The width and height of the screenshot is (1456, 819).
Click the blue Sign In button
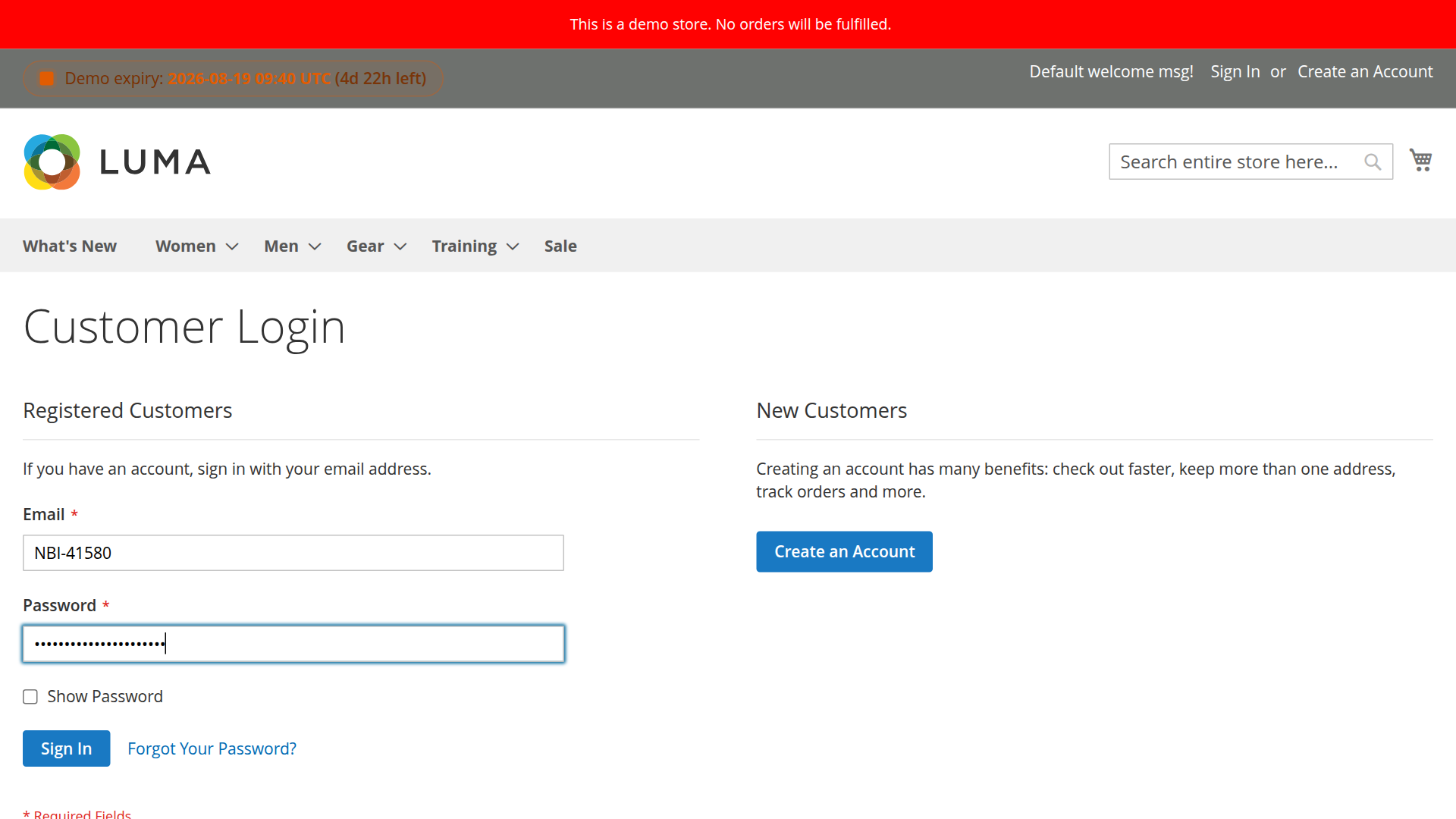point(66,748)
